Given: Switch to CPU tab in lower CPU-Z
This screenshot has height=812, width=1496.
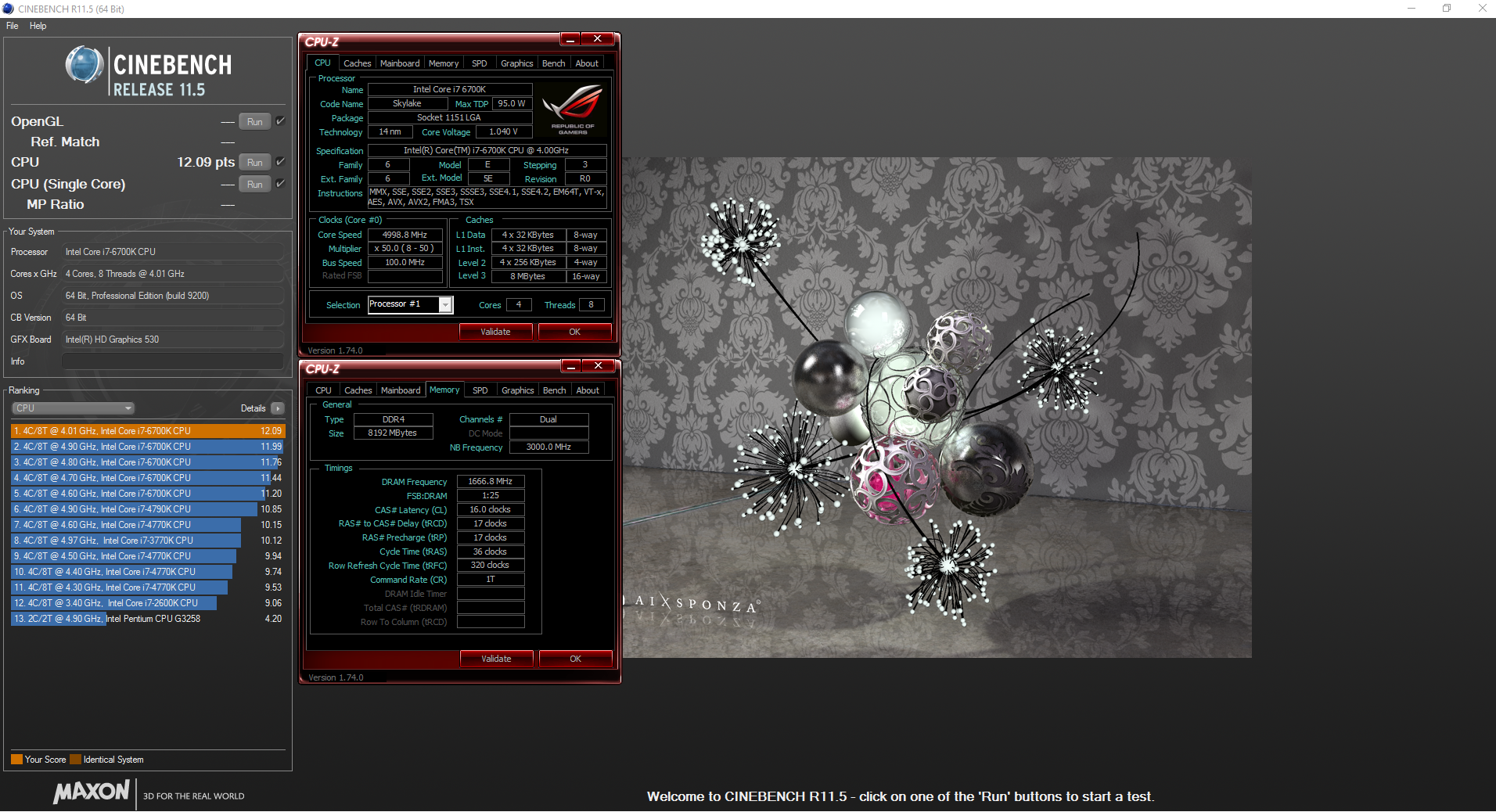Looking at the screenshot, I should pos(323,390).
